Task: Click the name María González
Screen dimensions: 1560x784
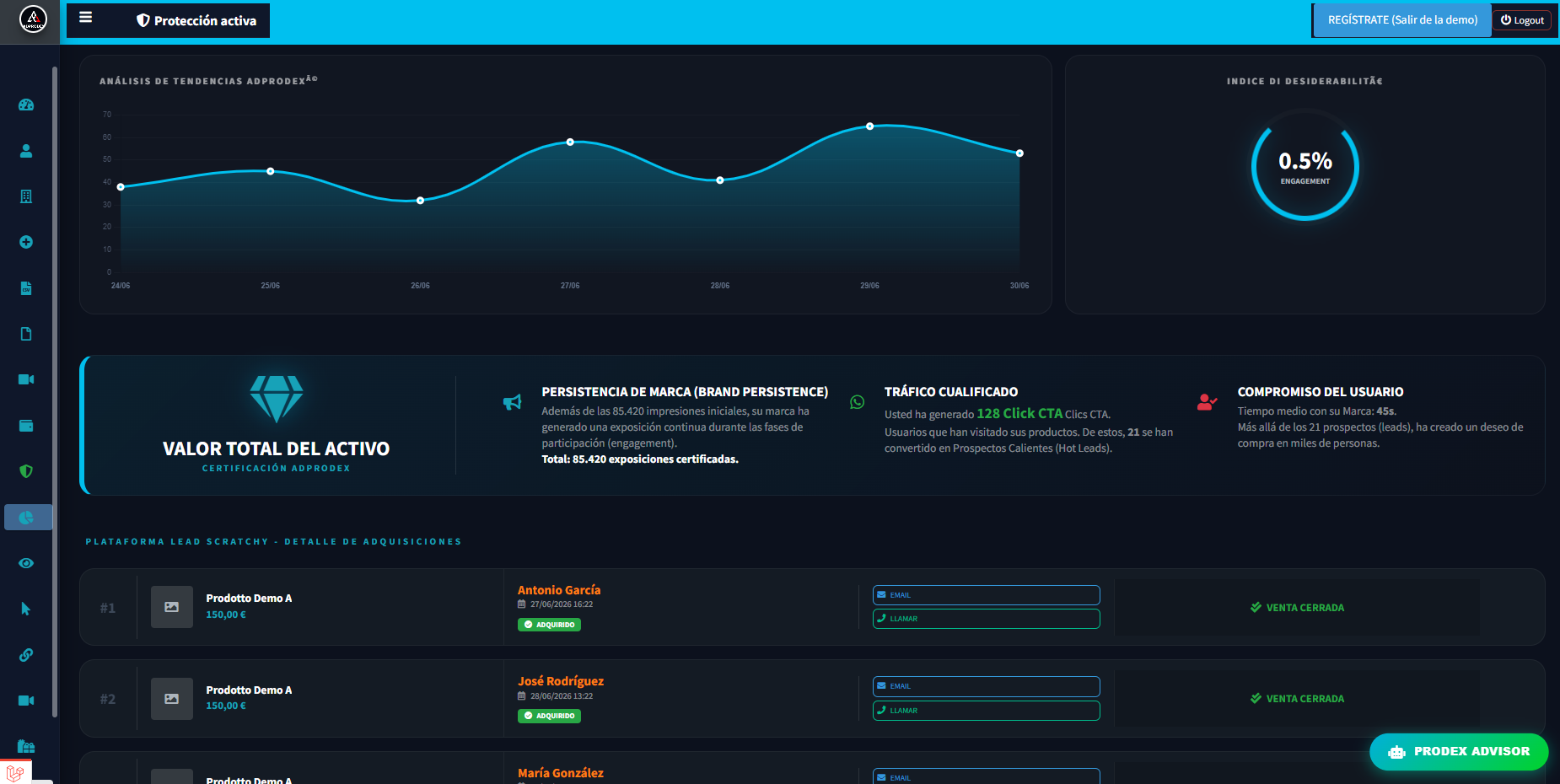Action: (561, 773)
